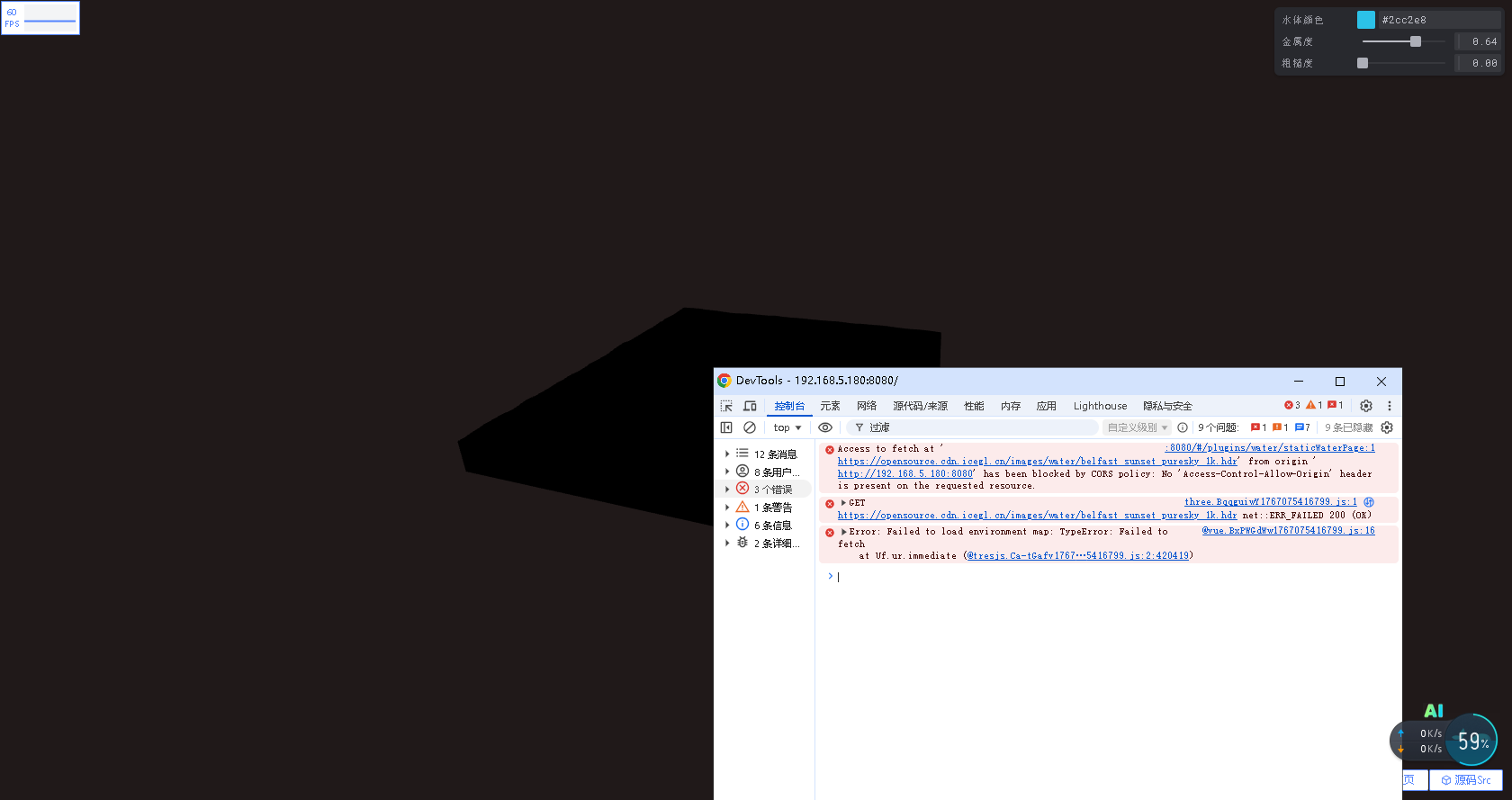Click the 金属度 slider handle
The height and width of the screenshot is (800, 1512).
pyautogui.click(x=1416, y=41)
